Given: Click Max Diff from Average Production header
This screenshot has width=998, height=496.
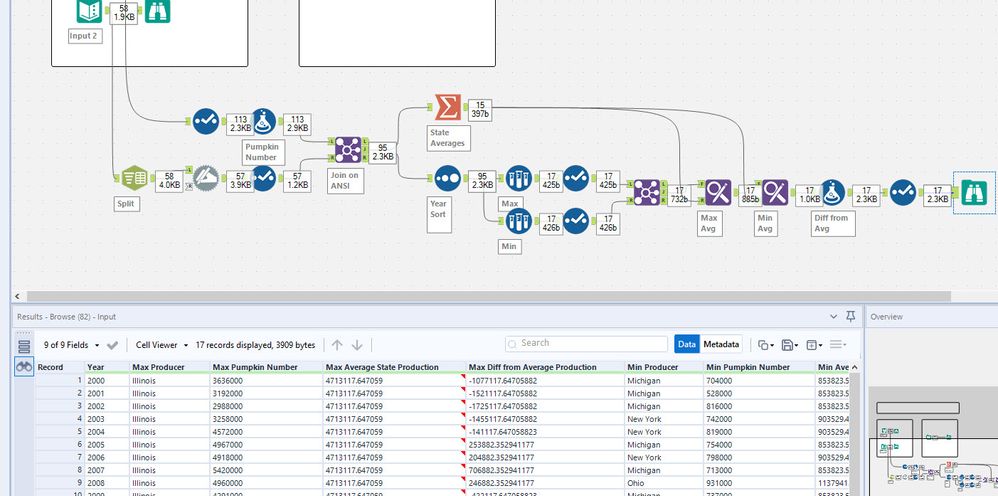Looking at the screenshot, I should coord(545,367).
